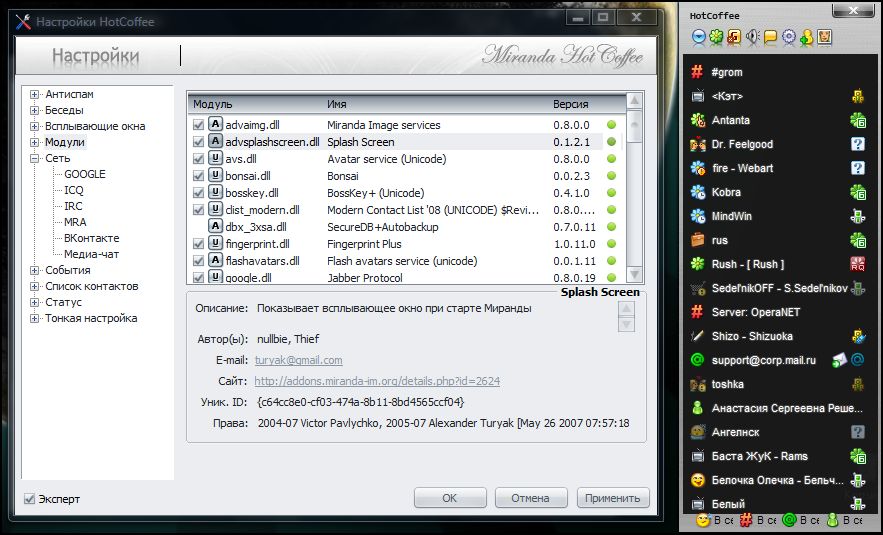Disable the fingerprint.dll module checkbox
883x535 pixels.
198,244
